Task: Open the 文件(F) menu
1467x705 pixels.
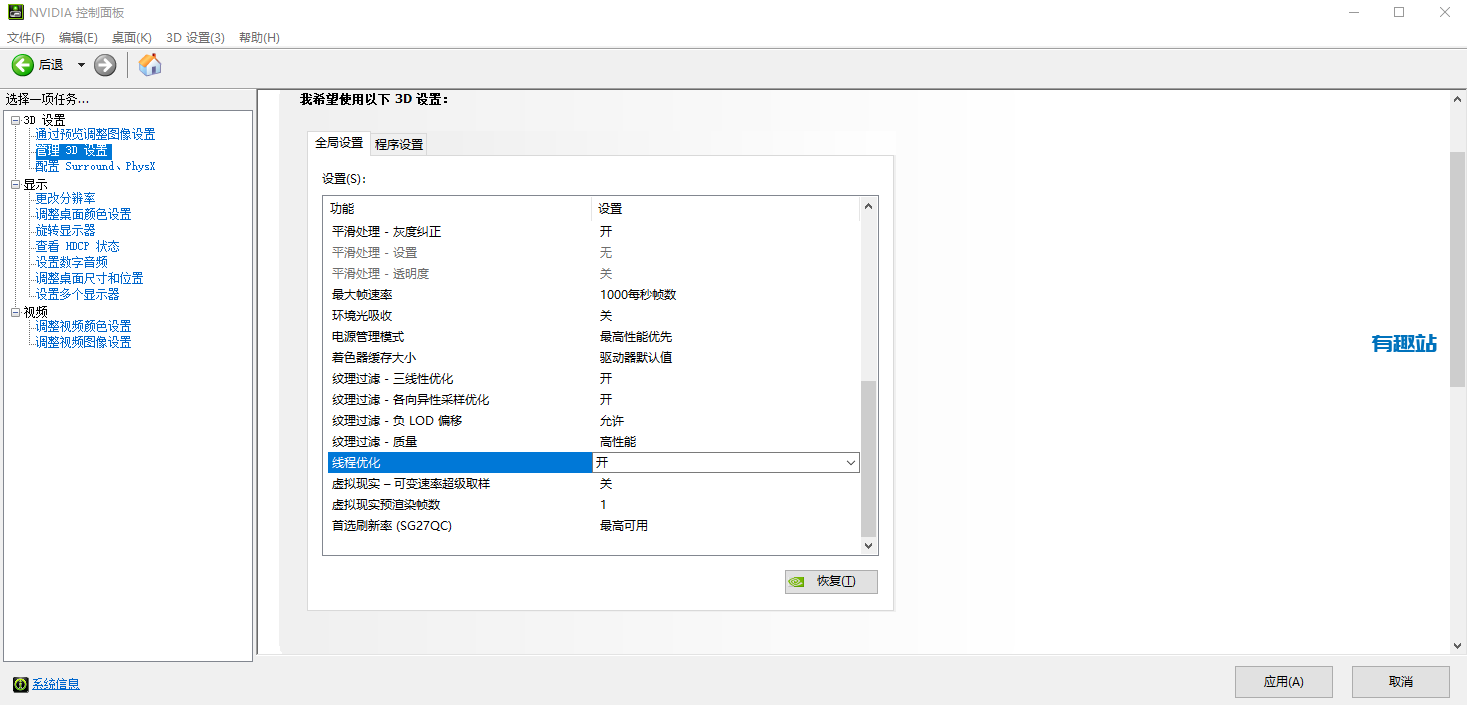Action: tap(26, 38)
